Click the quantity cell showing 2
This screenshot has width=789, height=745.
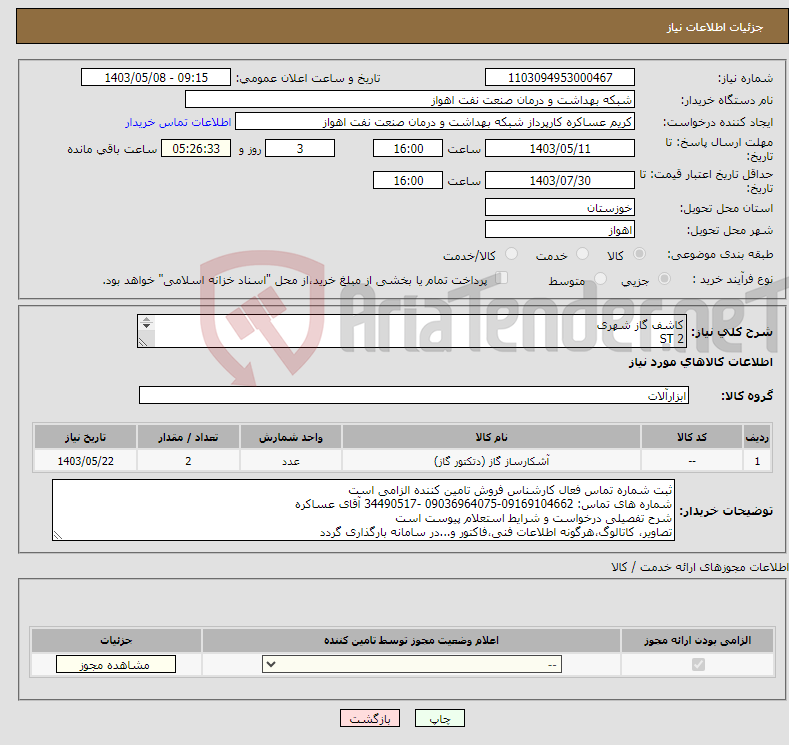(188, 461)
